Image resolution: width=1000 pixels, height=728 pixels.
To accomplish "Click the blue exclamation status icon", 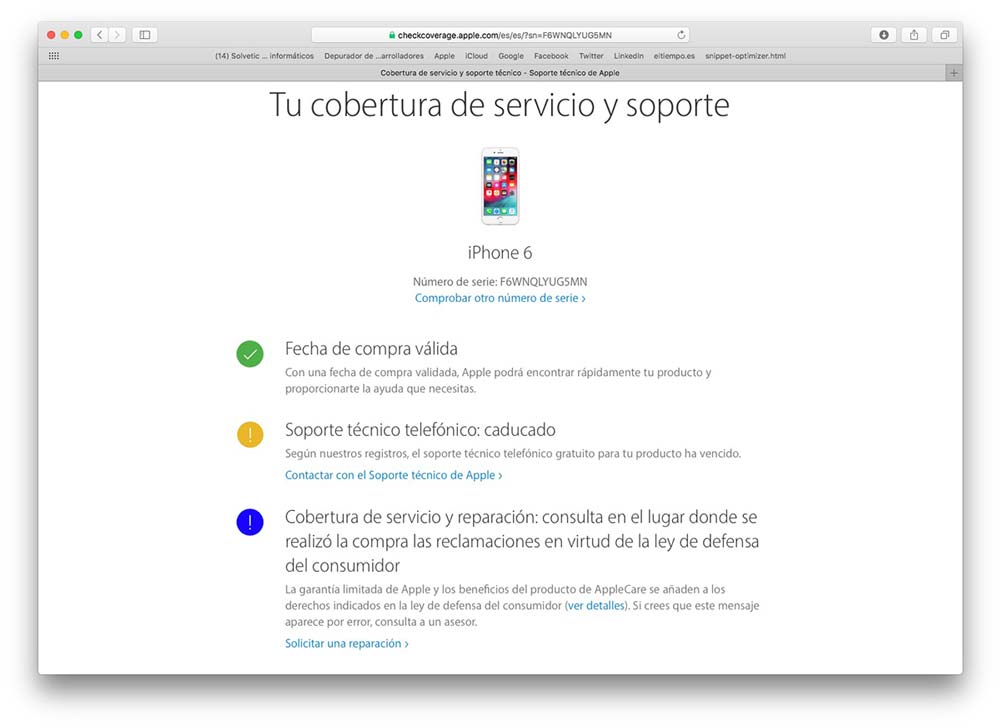I will point(250,522).
